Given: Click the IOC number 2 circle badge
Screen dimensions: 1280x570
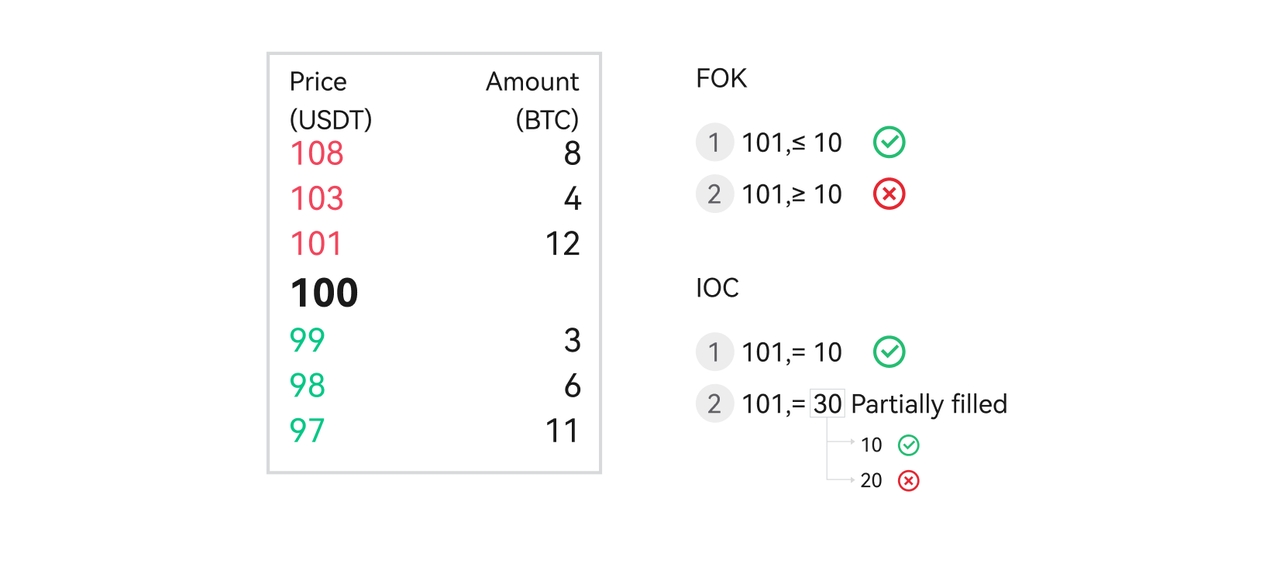Looking at the screenshot, I should point(714,404).
